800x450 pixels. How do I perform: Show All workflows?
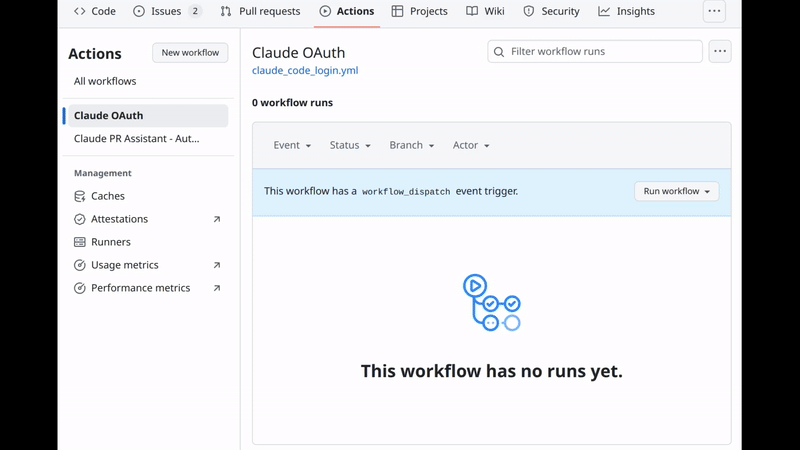click(105, 81)
